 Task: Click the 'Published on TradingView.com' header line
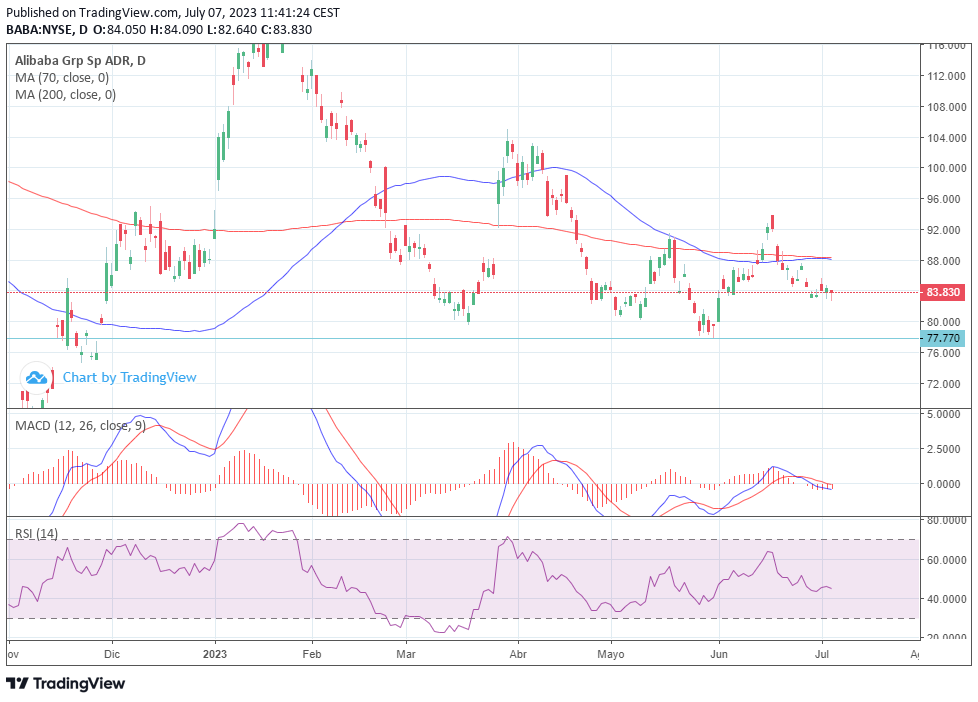(x=173, y=12)
